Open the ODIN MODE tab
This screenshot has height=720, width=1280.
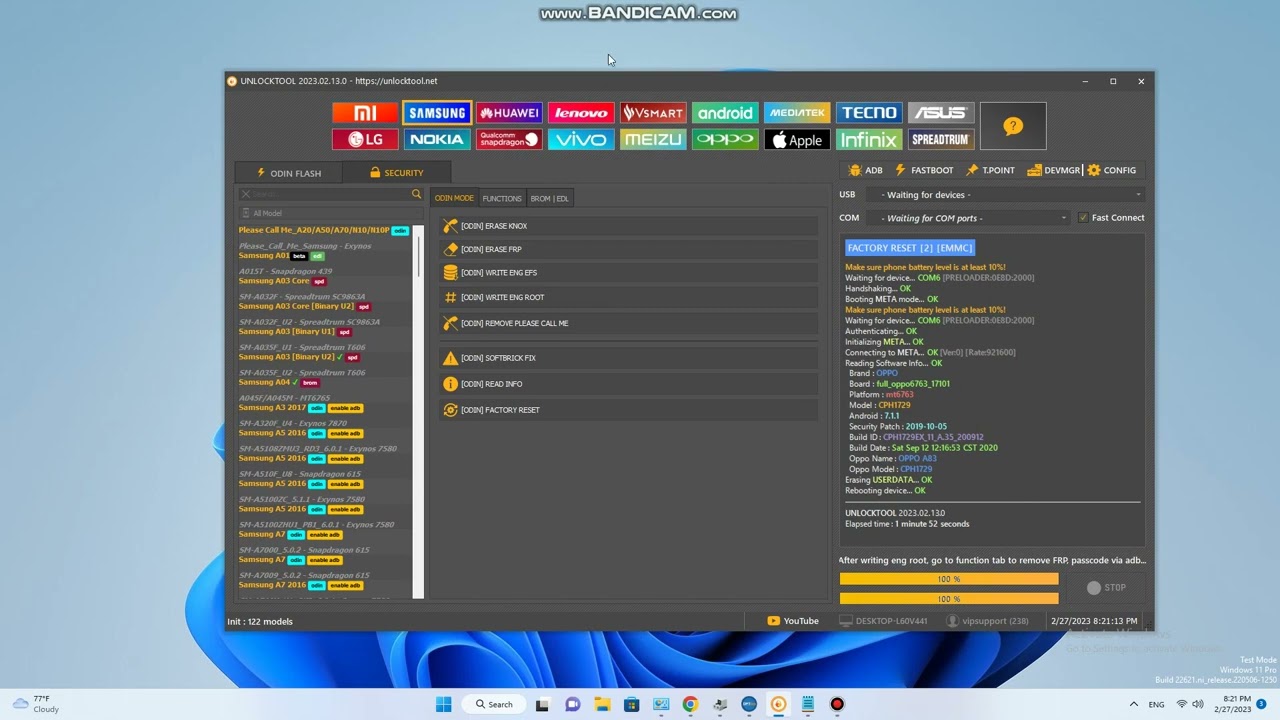point(454,198)
